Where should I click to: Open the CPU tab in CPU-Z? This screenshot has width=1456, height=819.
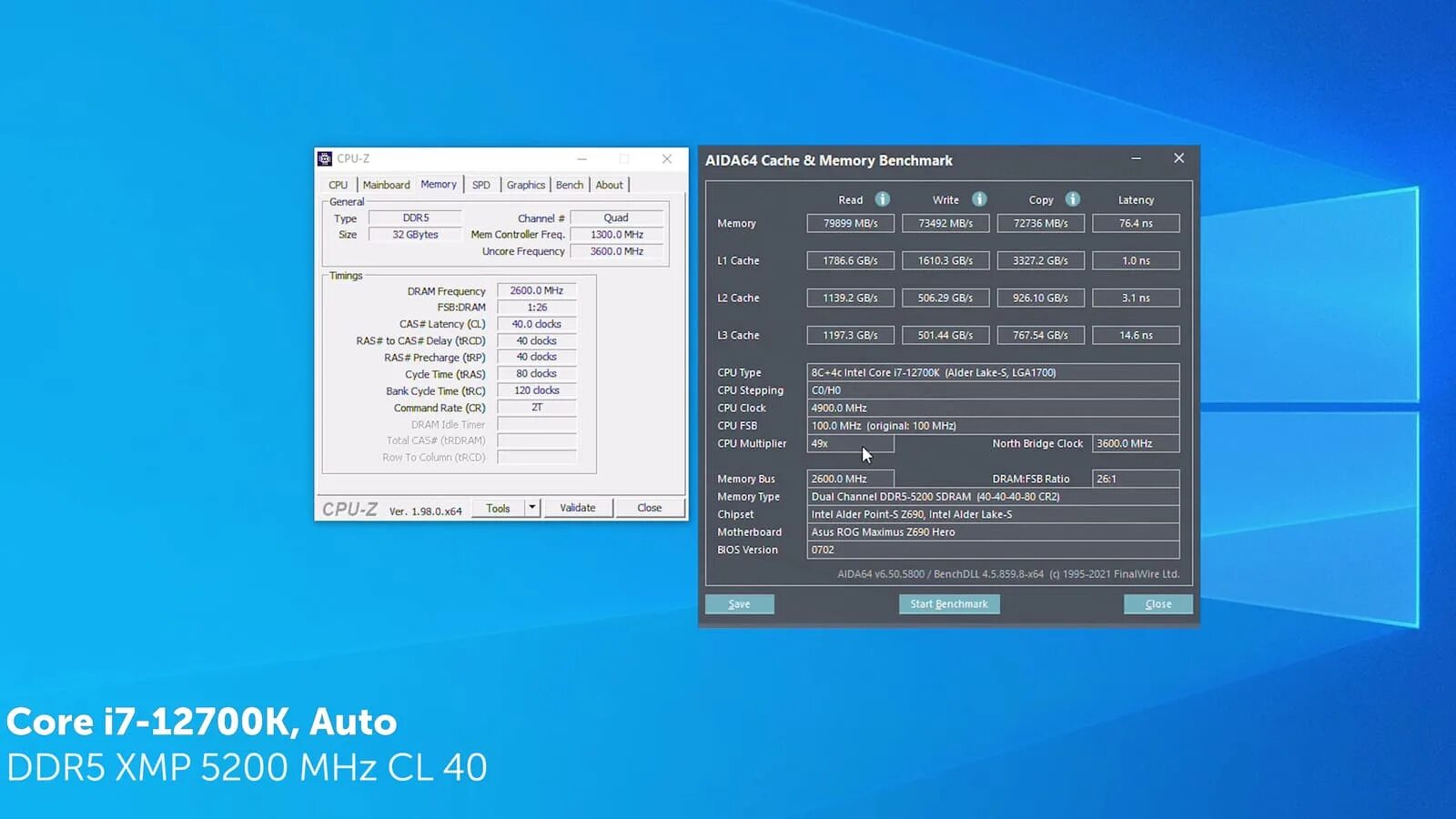point(339,185)
